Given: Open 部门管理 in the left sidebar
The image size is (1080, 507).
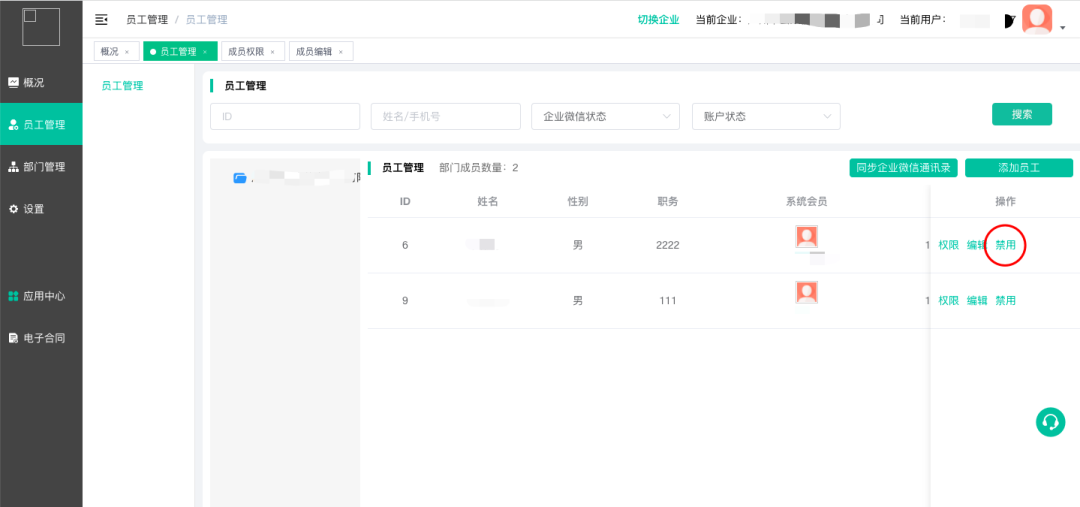Looking at the screenshot, I should click(41, 167).
